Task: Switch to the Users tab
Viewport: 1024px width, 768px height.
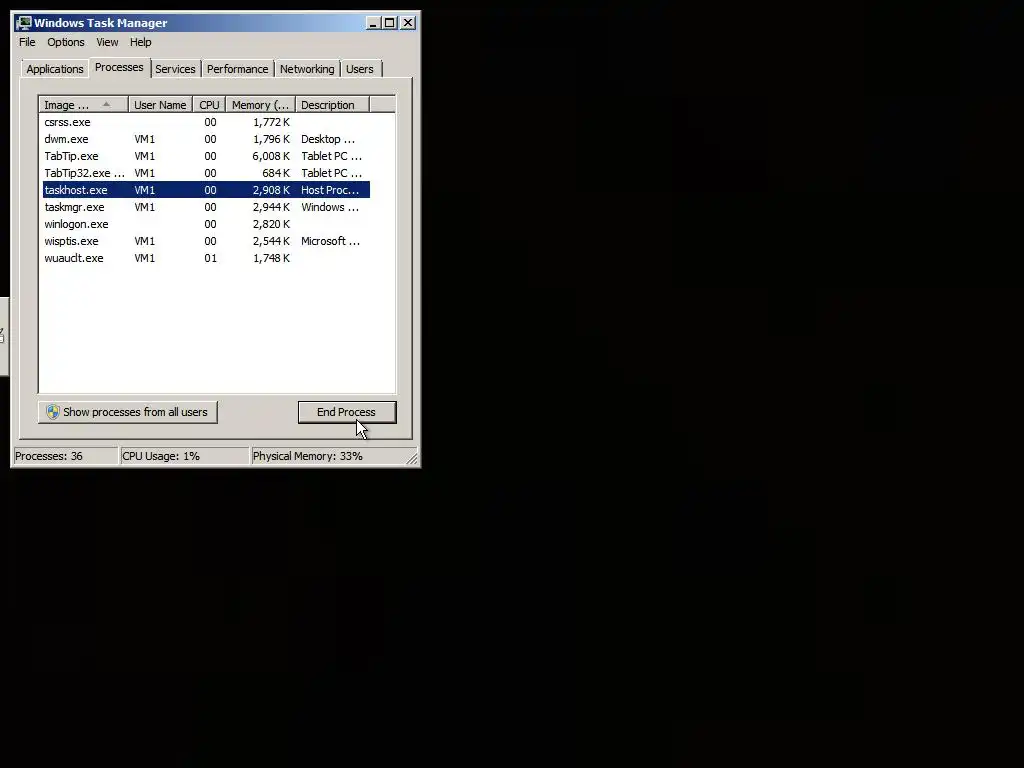Action: click(360, 69)
